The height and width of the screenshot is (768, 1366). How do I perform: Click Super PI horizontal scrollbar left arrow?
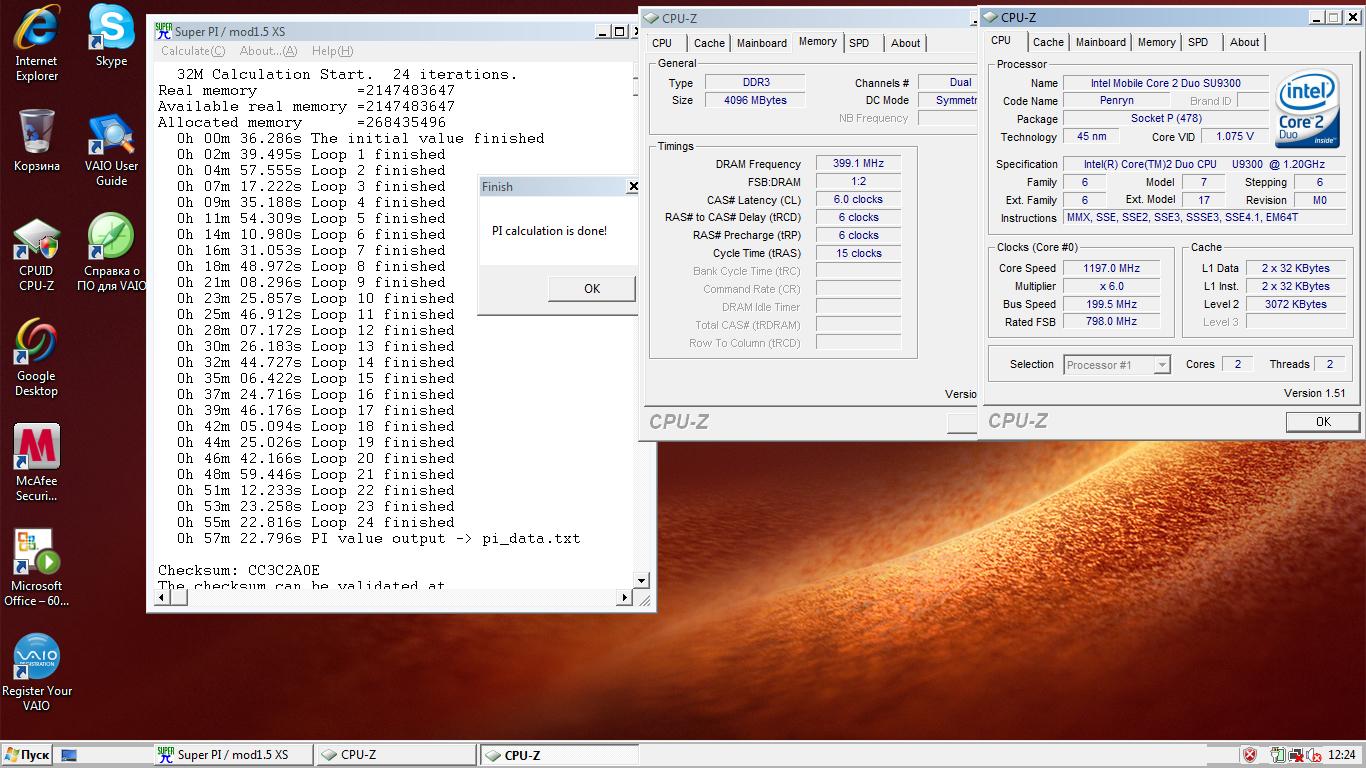pyautogui.click(x=161, y=598)
